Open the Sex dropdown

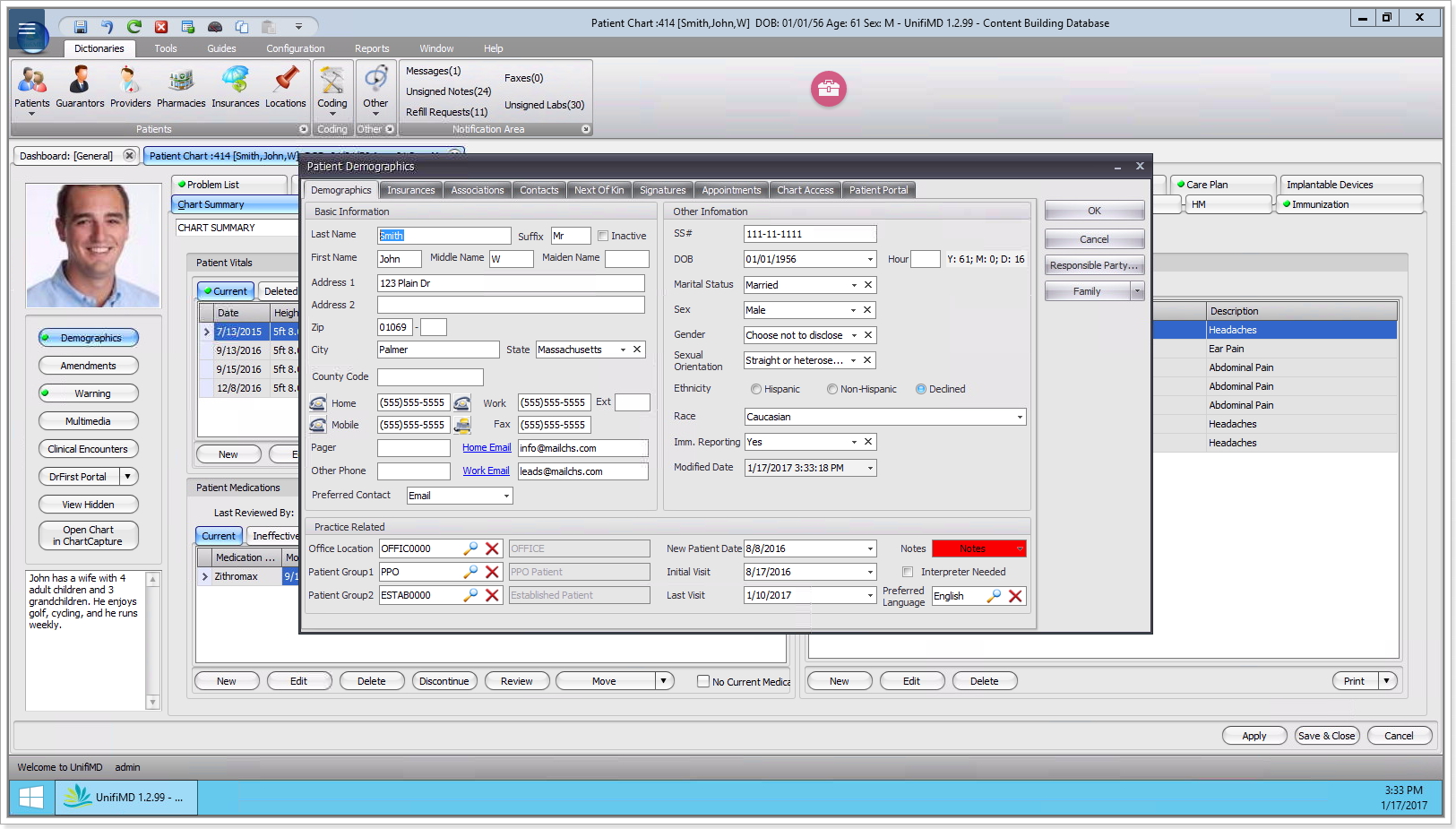click(x=853, y=310)
